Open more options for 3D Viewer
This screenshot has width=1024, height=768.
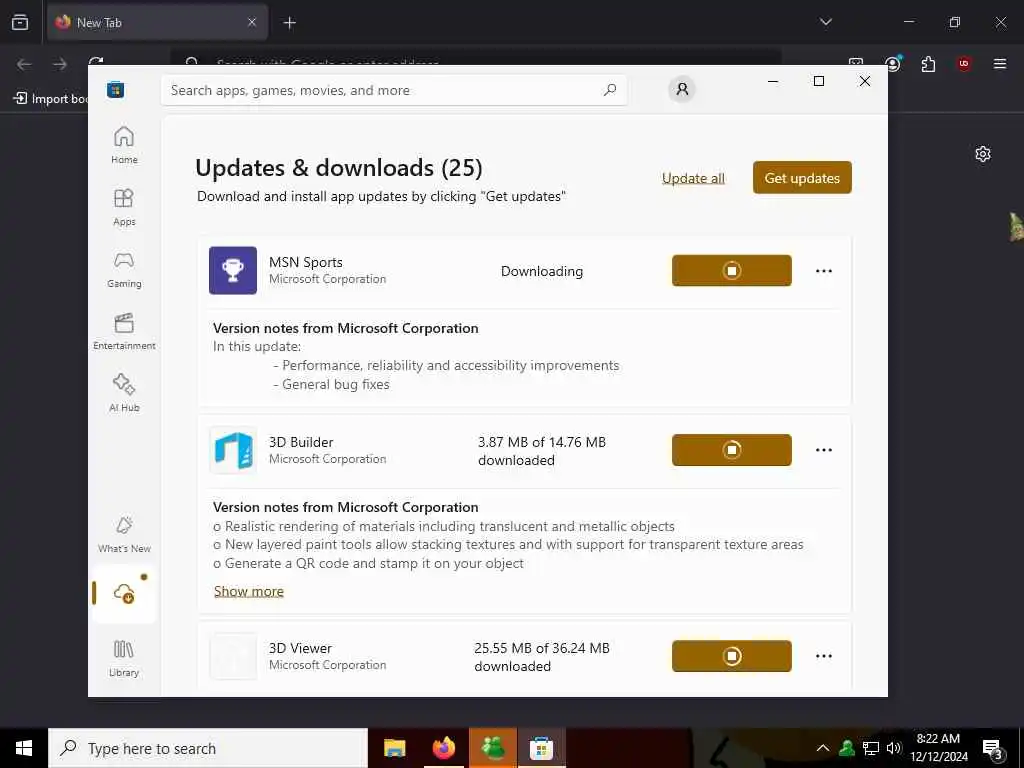pos(824,656)
